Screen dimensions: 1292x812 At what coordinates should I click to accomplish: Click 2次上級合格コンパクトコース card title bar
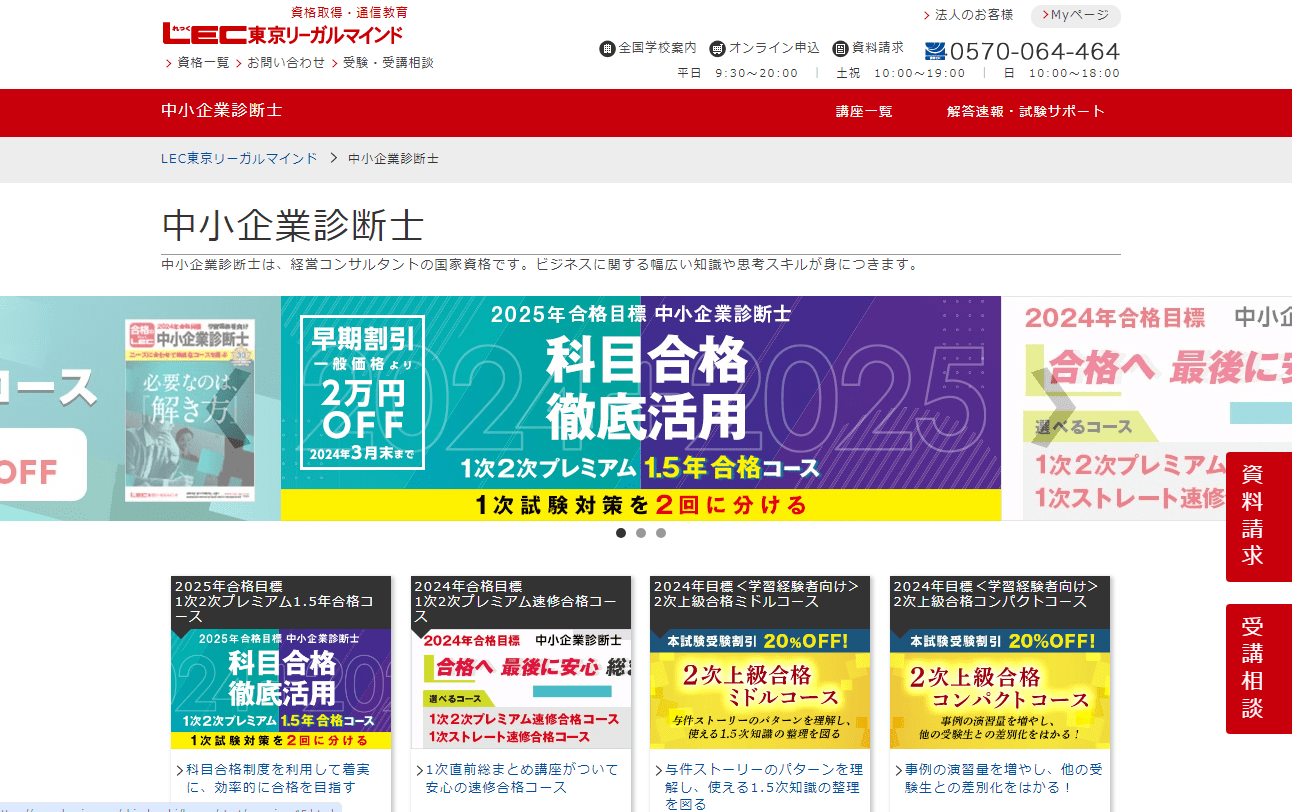pos(1000,602)
